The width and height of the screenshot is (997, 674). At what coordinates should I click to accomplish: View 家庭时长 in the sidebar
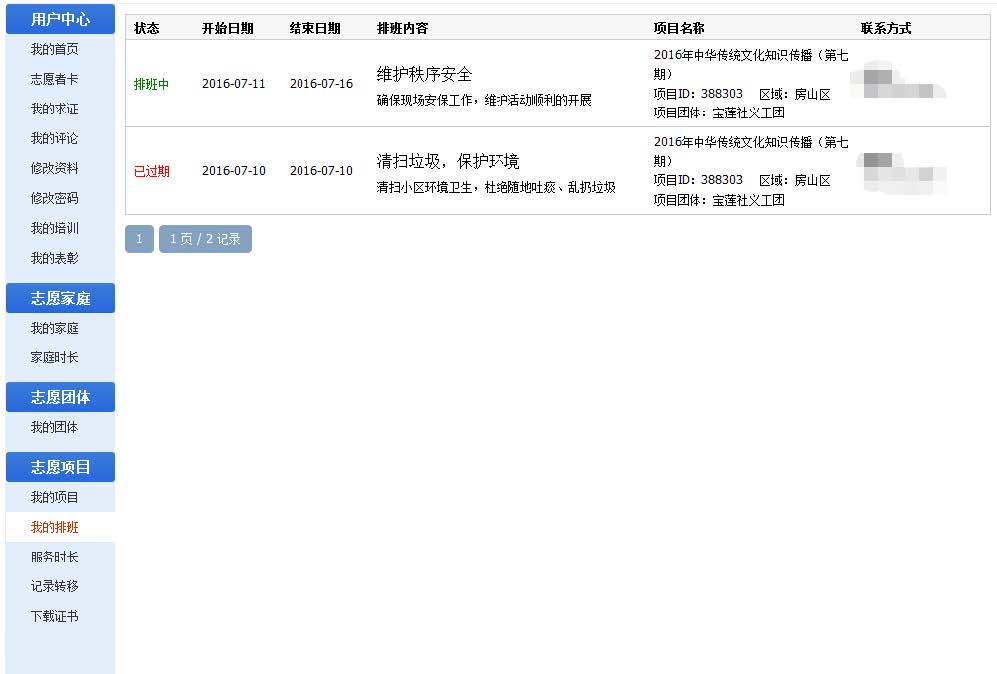pyautogui.click(x=54, y=357)
